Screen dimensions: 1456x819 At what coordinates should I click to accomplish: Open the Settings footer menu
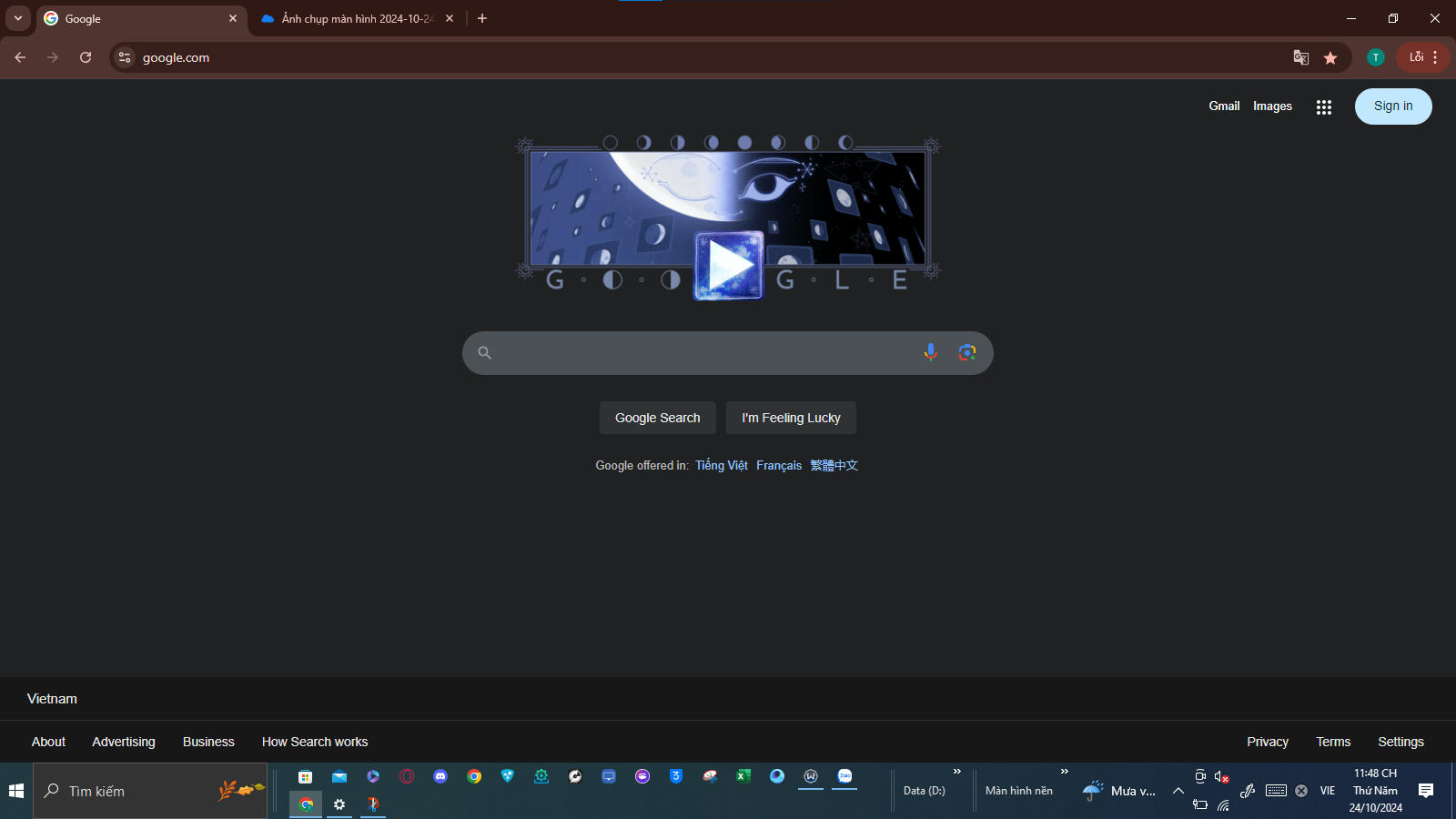pyautogui.click(x=1400, y=742)
